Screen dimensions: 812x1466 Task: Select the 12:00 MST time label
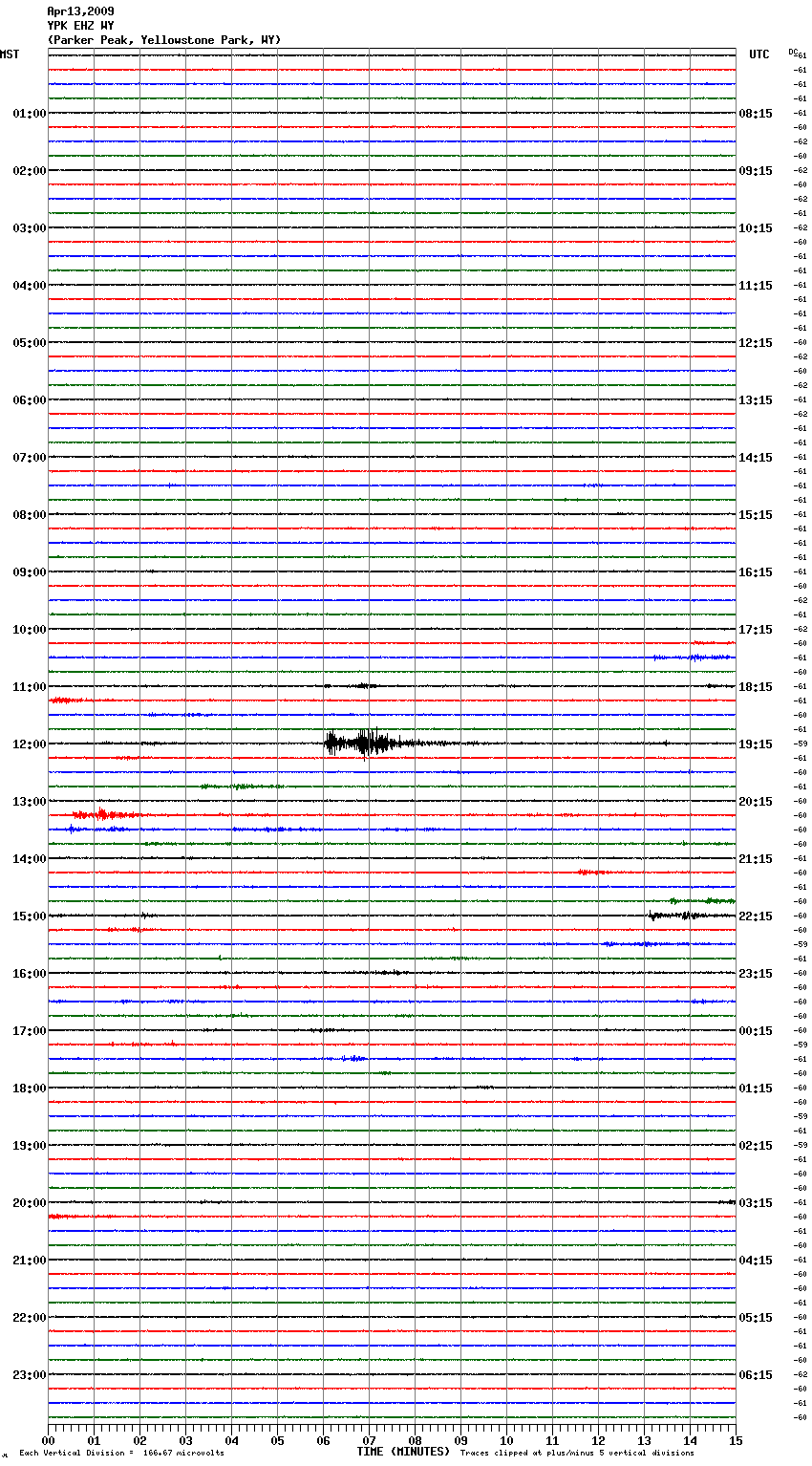(30, 744)
